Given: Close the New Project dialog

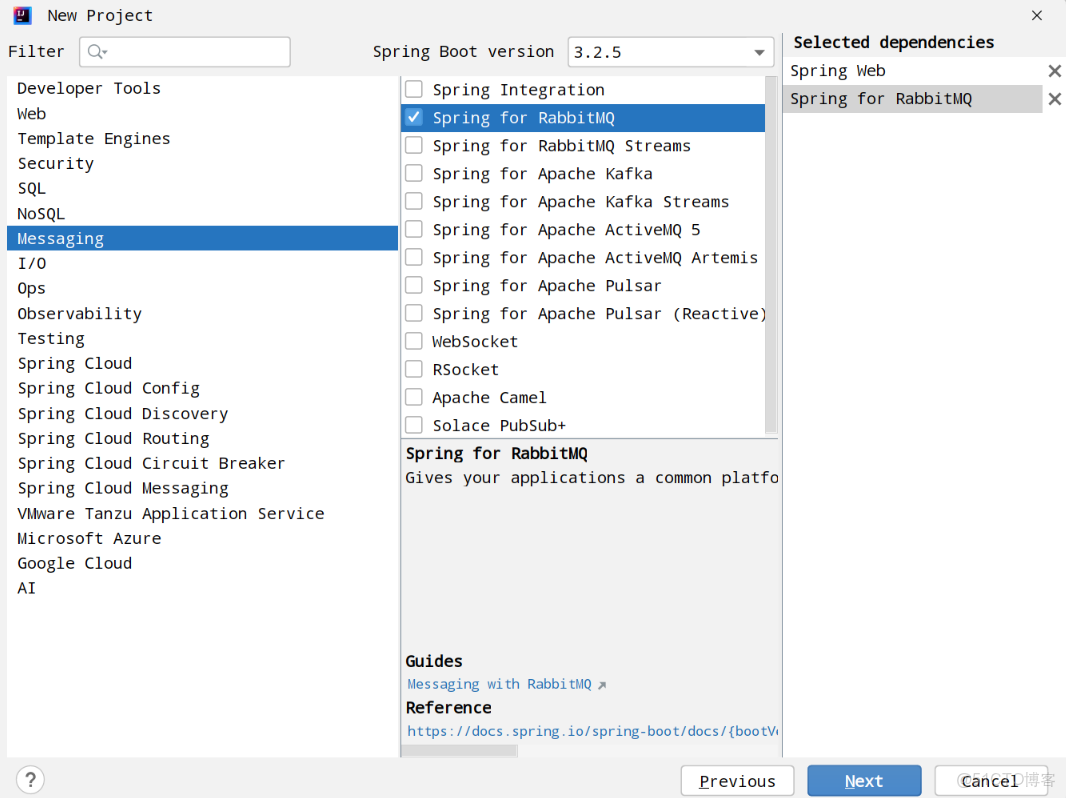Looking at the screenshot, I should [x=1035, y=16].
